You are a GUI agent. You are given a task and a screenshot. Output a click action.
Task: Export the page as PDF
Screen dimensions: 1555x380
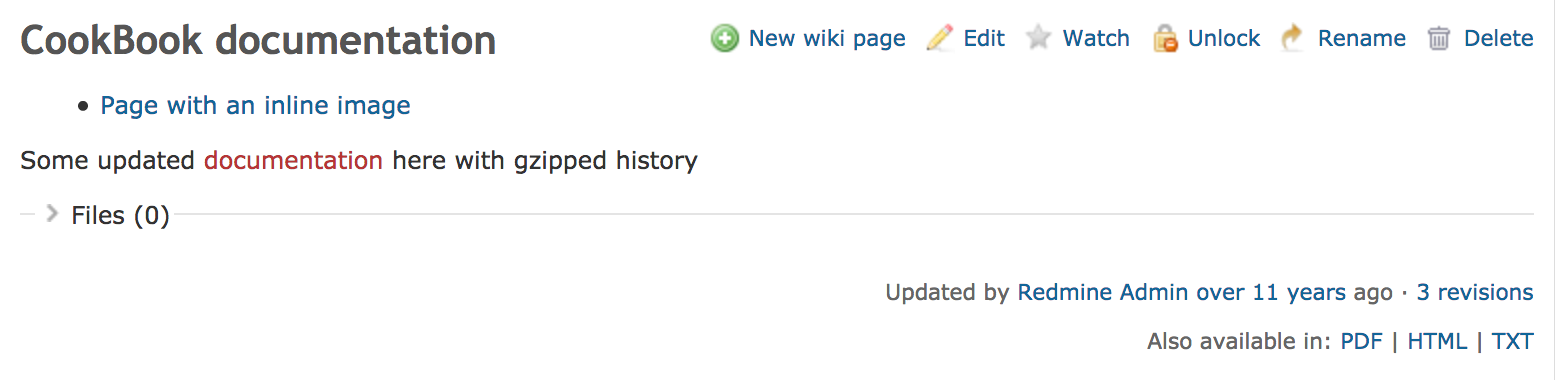point(1362,342)
